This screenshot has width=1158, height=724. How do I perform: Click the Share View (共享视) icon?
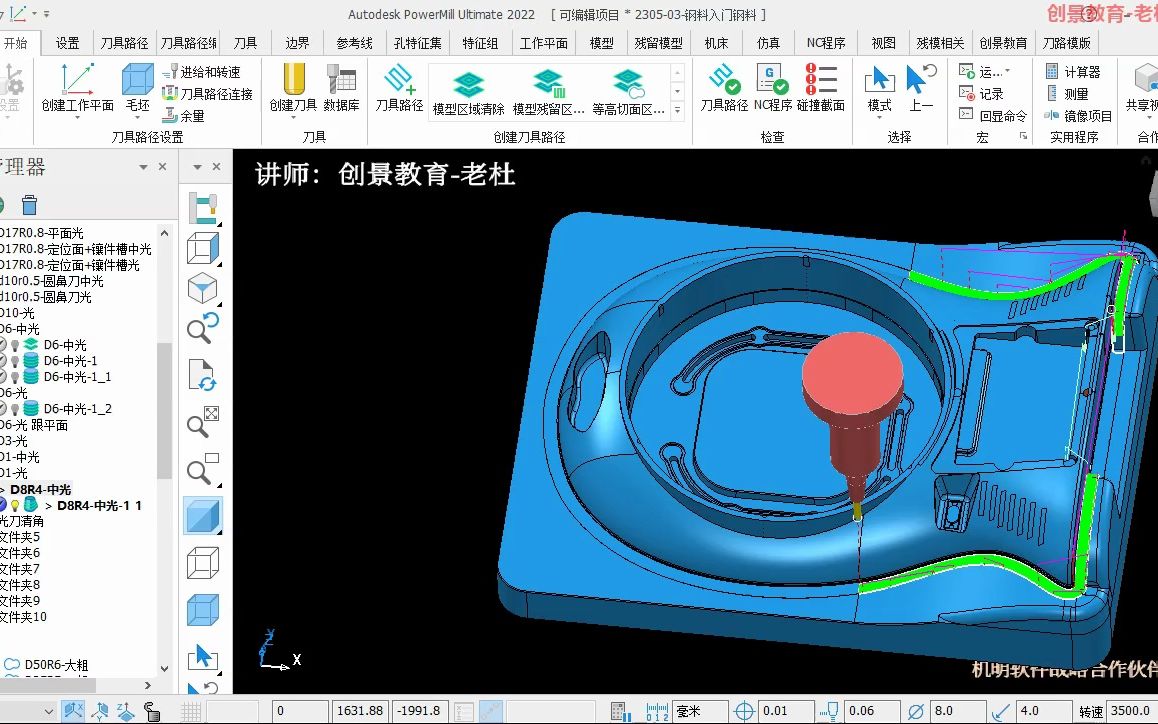[x=1145, y=80]
